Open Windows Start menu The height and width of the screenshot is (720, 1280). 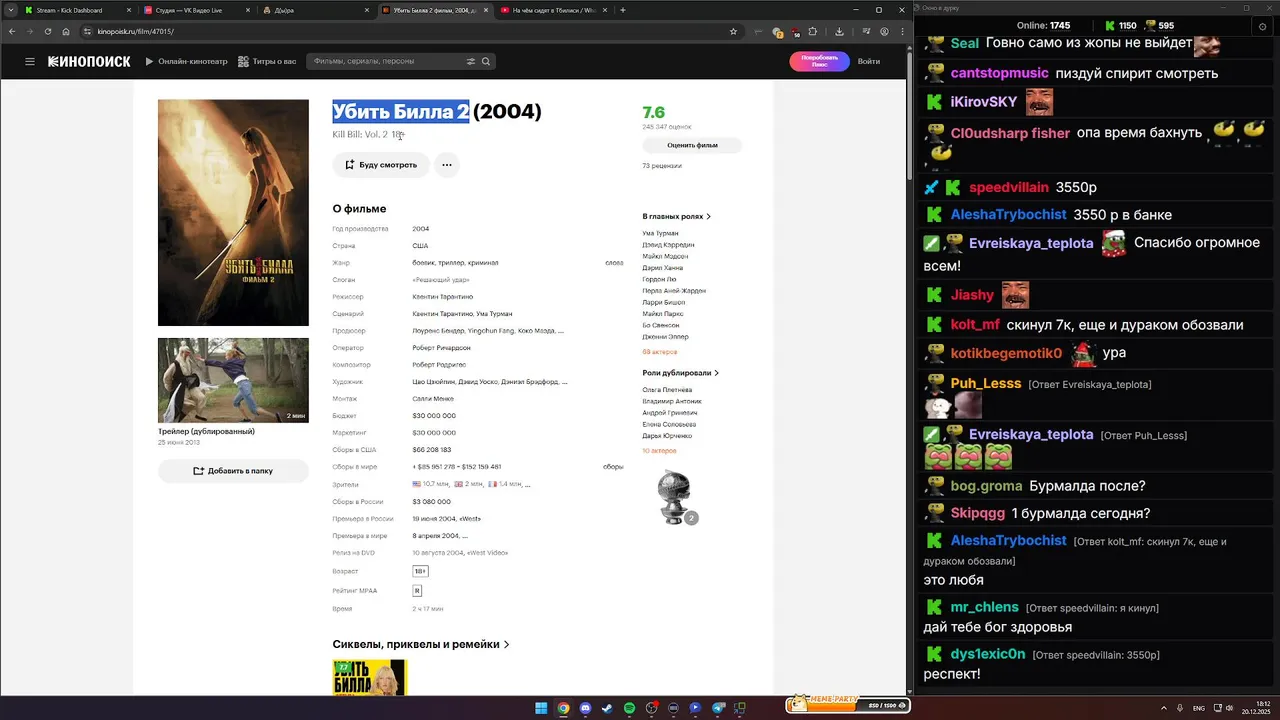[x=541, y=708]
